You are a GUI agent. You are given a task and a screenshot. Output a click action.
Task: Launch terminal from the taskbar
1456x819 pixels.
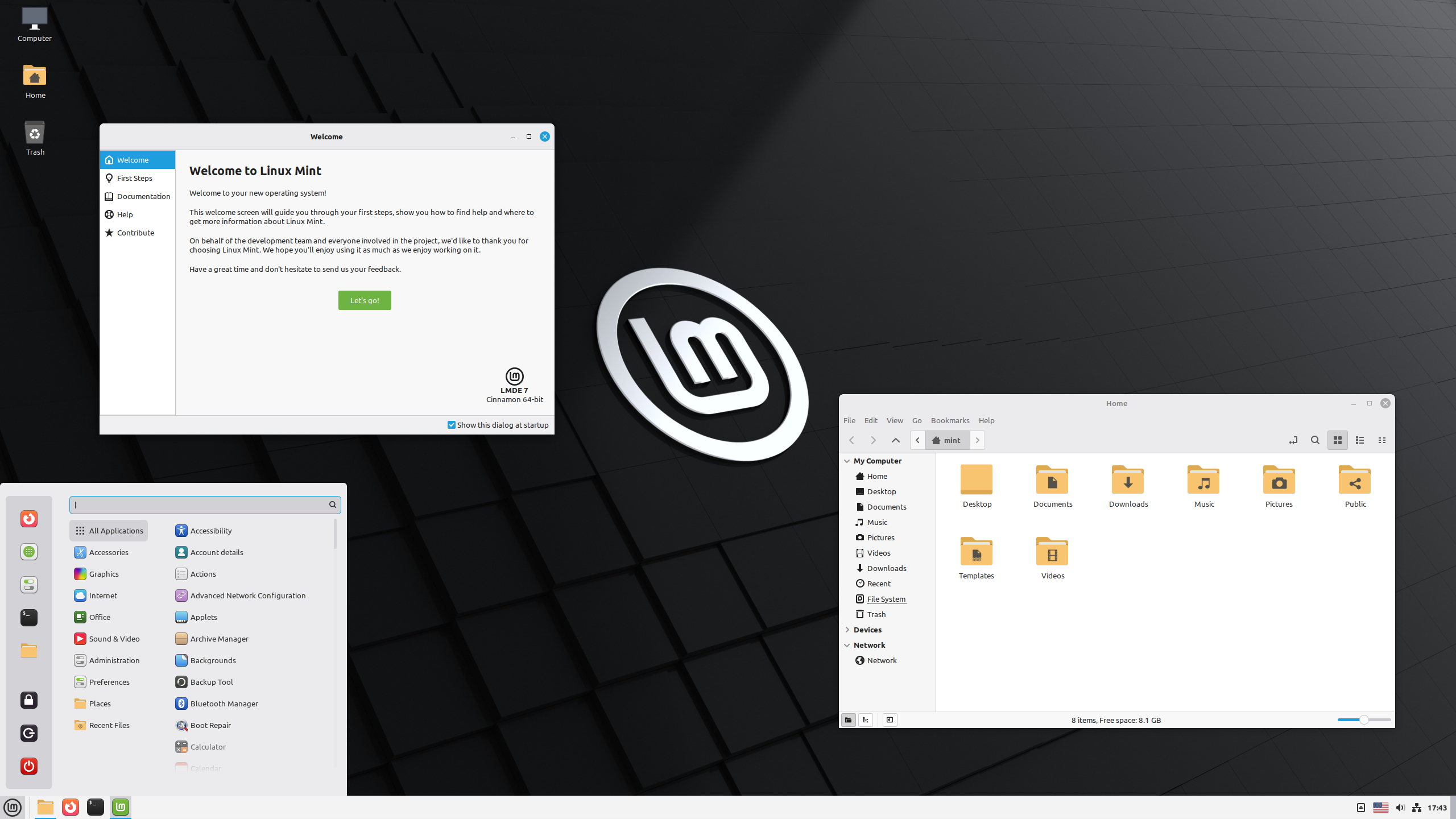[95, 807]
